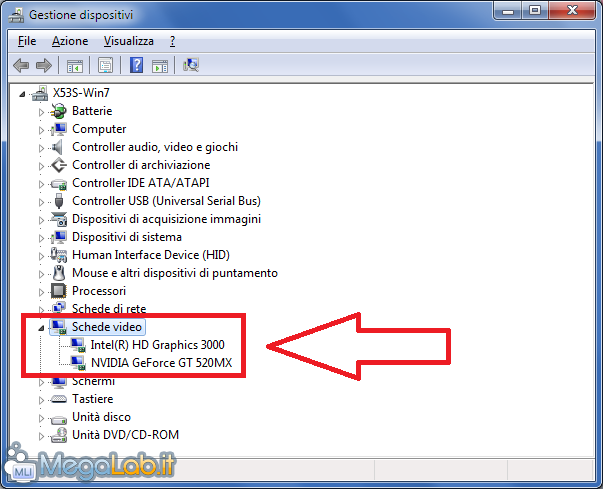The height and width of the screenshot is (489, 603).
Task: Click the Back arrow toolbar icon
Action: point(21,65)
